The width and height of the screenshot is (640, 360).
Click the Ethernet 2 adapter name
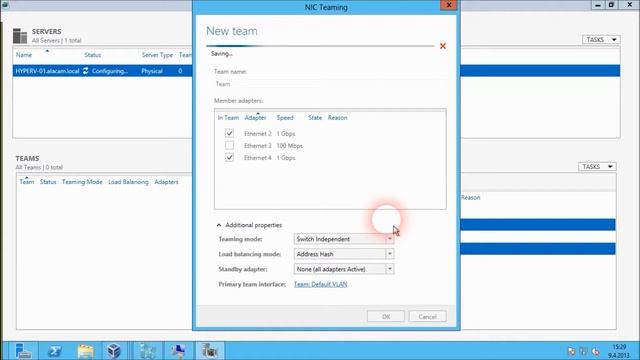coord(258,133)
